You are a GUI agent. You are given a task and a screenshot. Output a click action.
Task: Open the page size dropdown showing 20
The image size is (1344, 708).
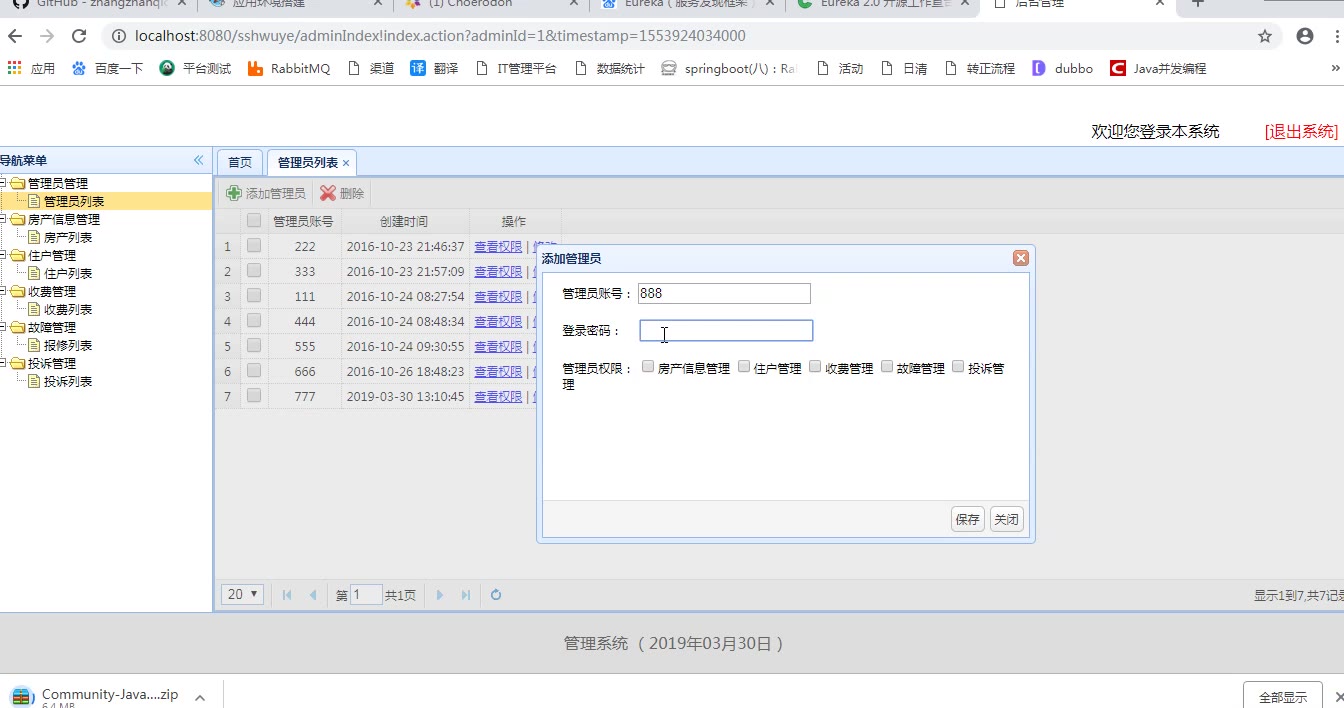(242, 594)
